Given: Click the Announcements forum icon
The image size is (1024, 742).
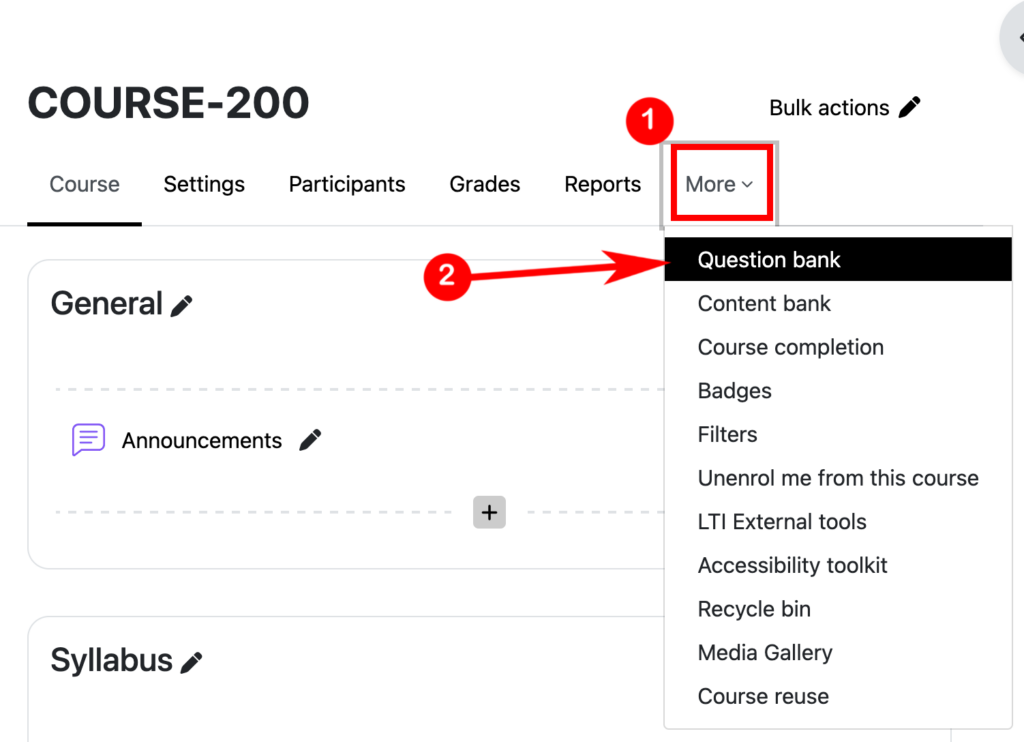Looking at the screenshot, I should pos(88,440).
